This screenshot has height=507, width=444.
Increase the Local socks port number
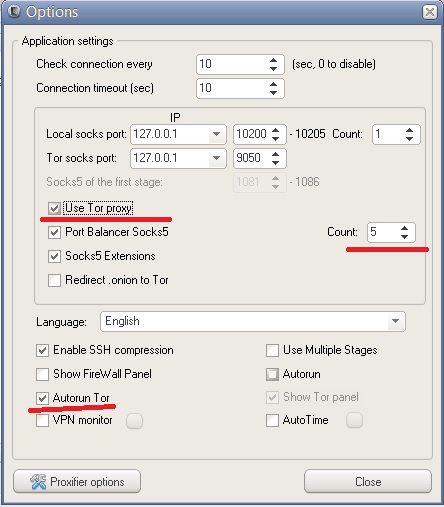coord(275,130)
